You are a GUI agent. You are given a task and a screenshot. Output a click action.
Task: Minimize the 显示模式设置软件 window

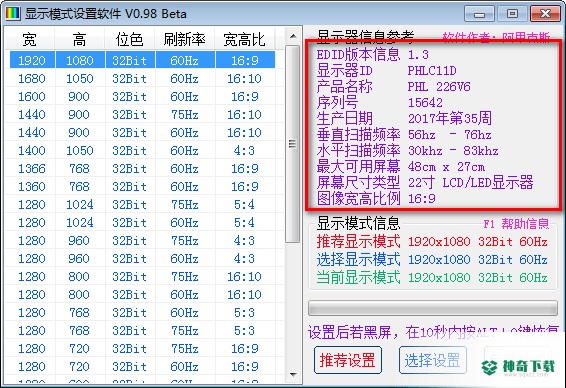pyautogui.click(x=479, y=14)
